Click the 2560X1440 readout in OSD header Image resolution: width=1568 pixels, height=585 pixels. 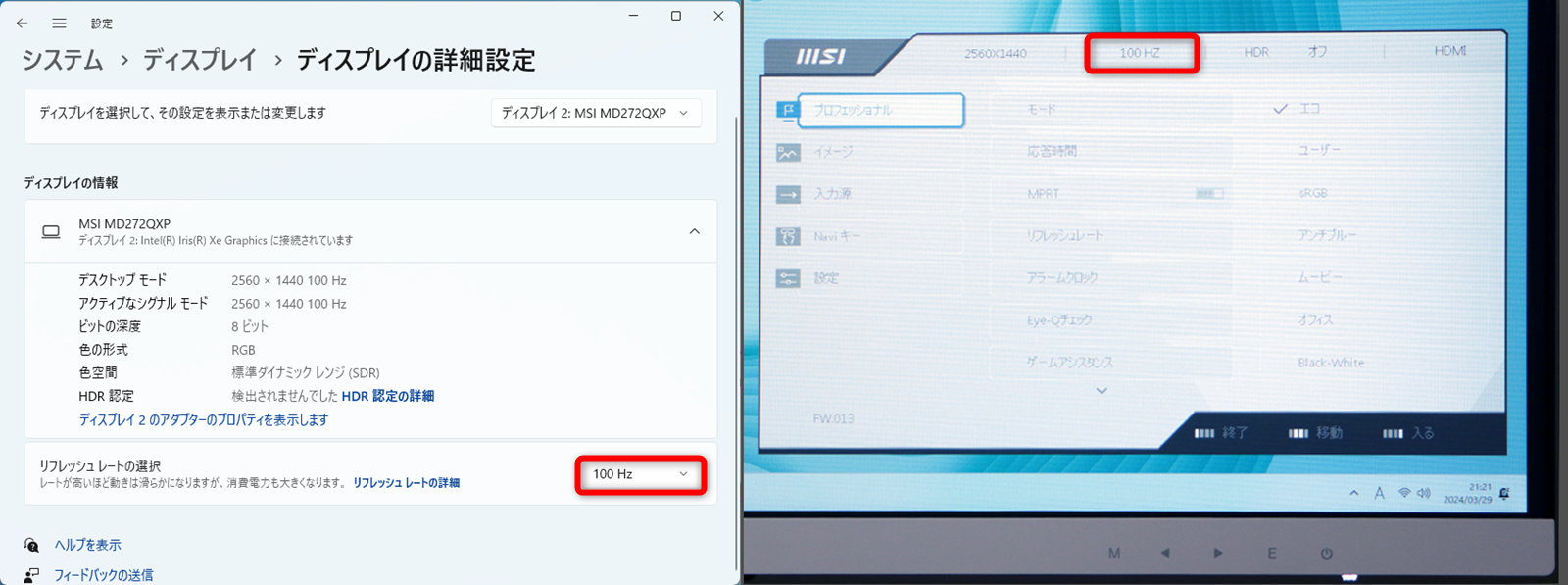tap(996, 54)
